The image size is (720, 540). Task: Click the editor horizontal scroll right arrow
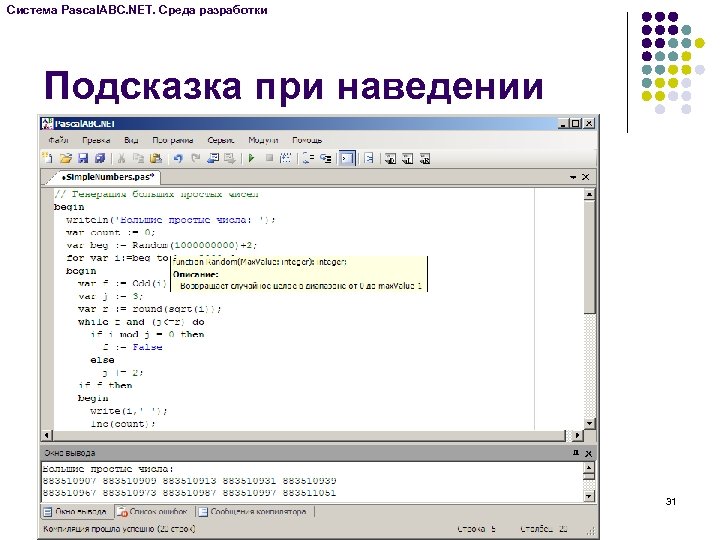tap(578, 435)
